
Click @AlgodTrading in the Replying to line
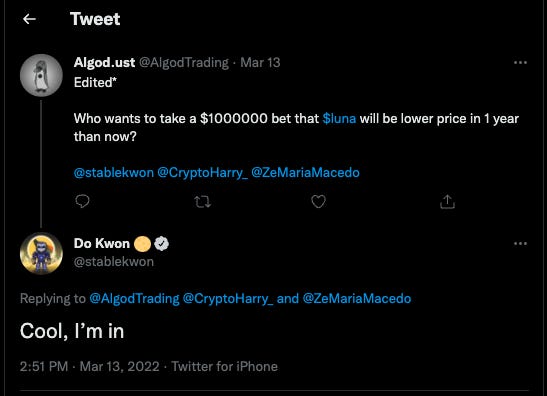pos(134,299)
